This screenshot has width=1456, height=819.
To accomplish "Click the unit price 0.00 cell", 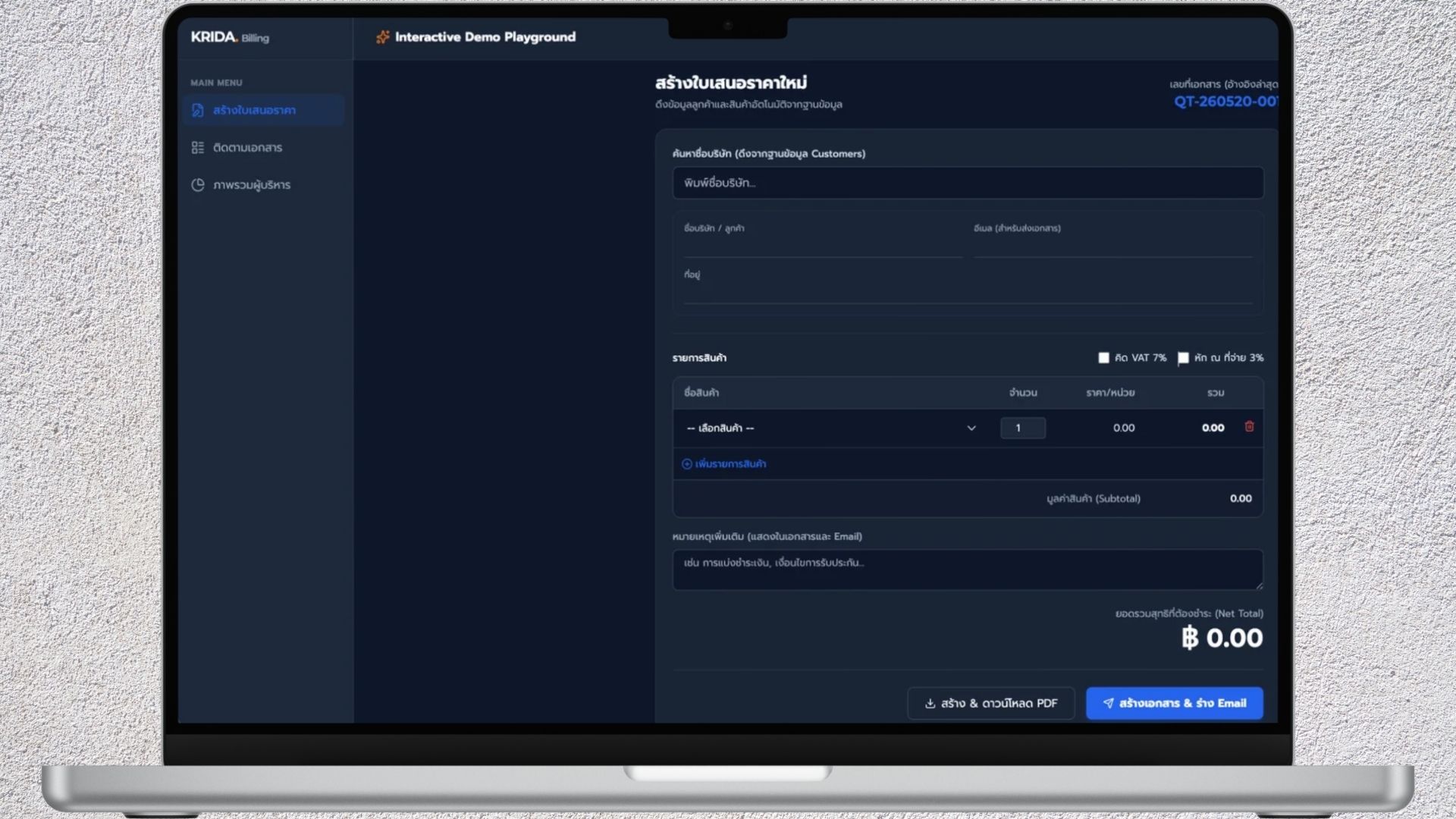I will [x=1124, y=428].
